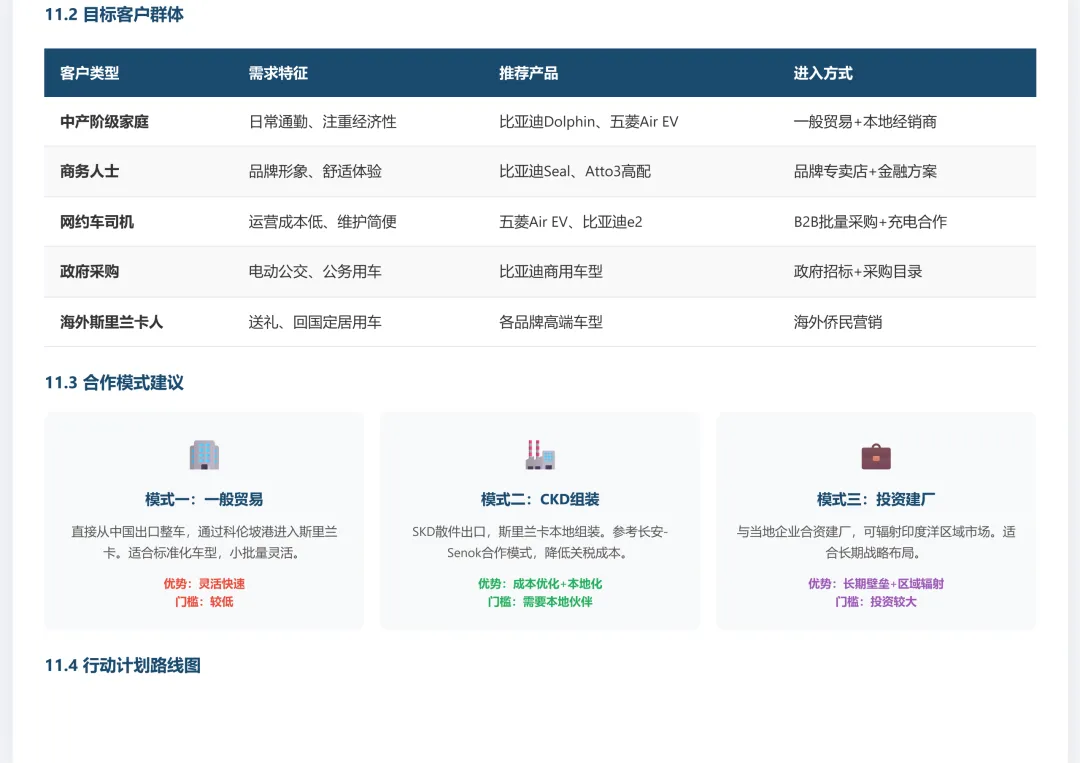This screenshot has height=763, width=1080.
Task: Click the green text 门槛：需要本地伙伴
Action: pyautogui.click(x=540, y=602)
